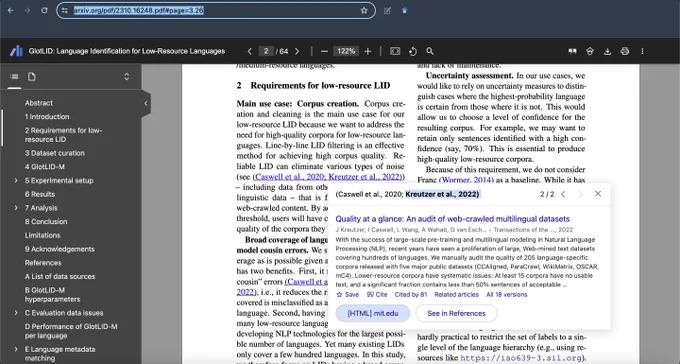Go to previous PDF page

pyautogui.click(x=249, y=51)
